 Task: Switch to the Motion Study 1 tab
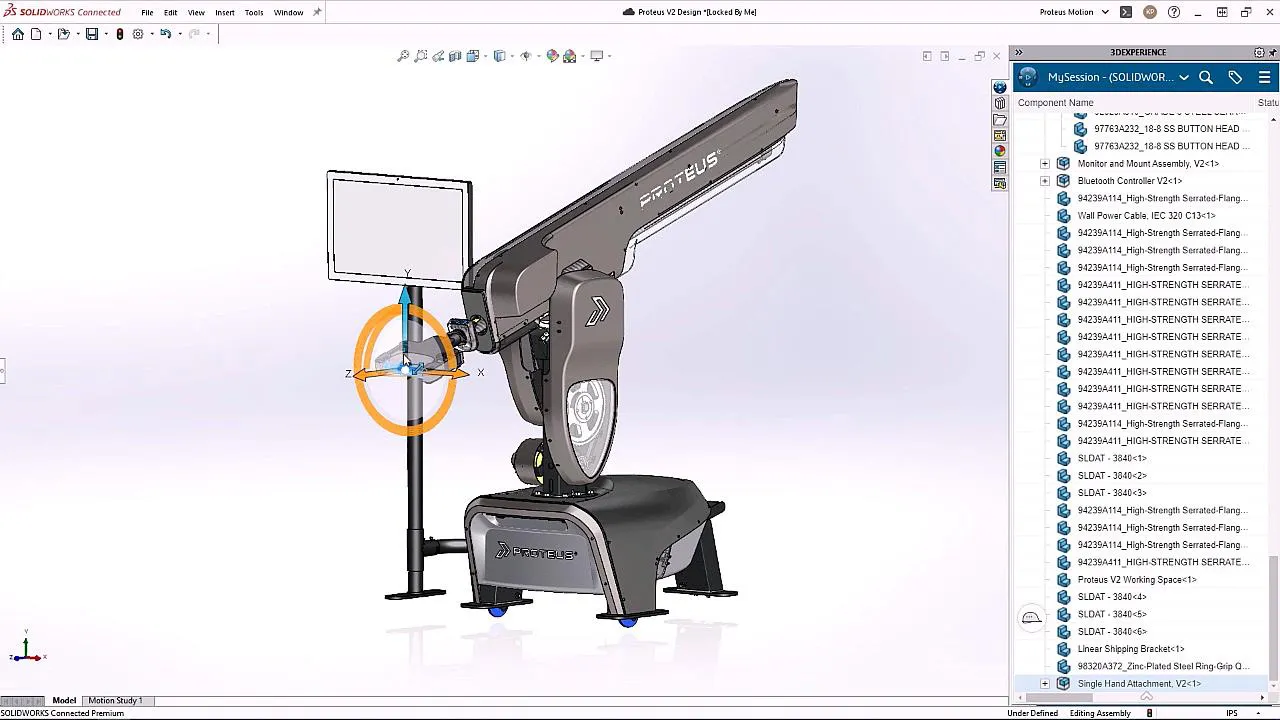[x=117, y=700]
